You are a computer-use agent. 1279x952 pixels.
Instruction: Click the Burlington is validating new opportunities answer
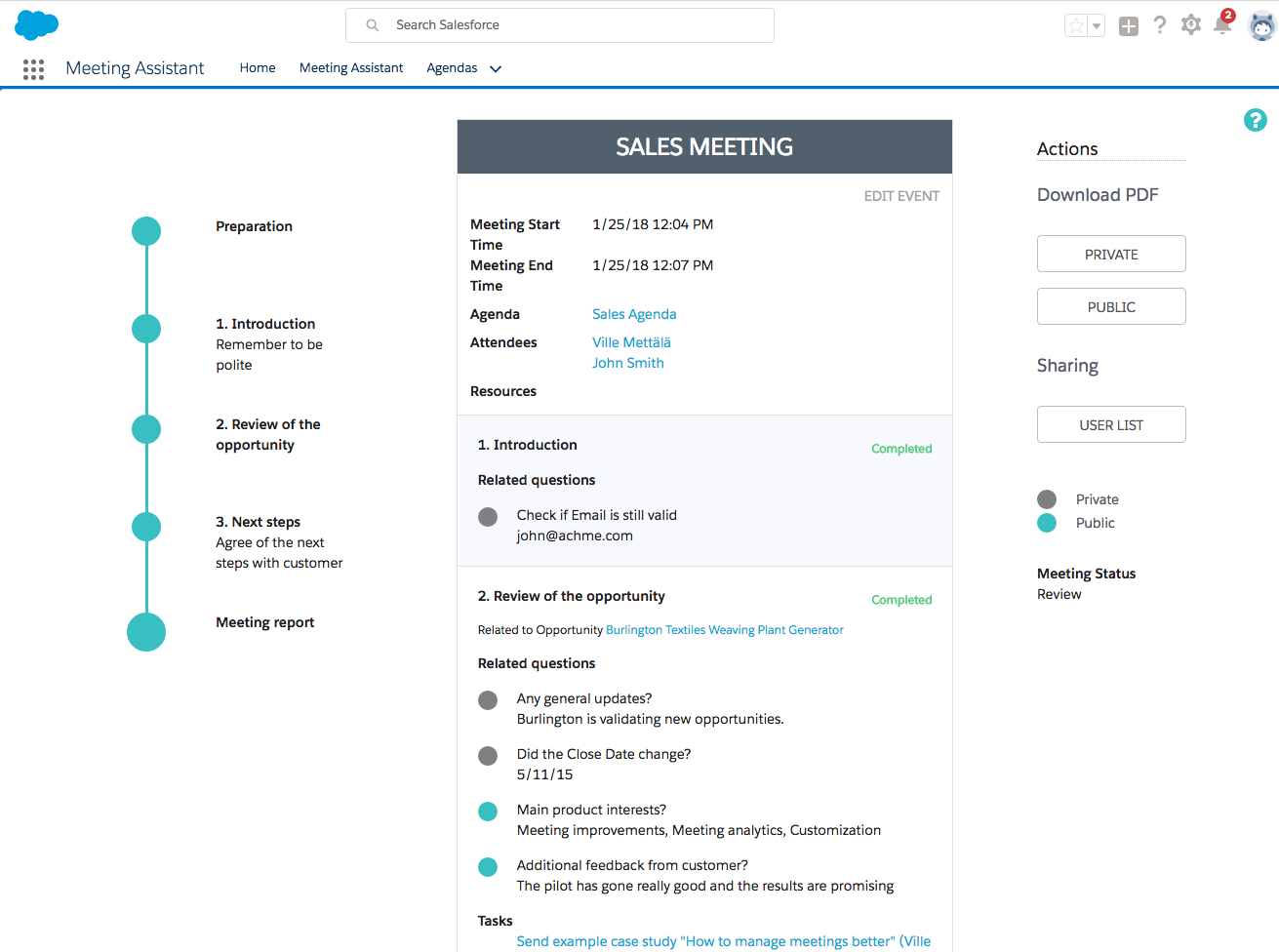(x=650, y=719)
